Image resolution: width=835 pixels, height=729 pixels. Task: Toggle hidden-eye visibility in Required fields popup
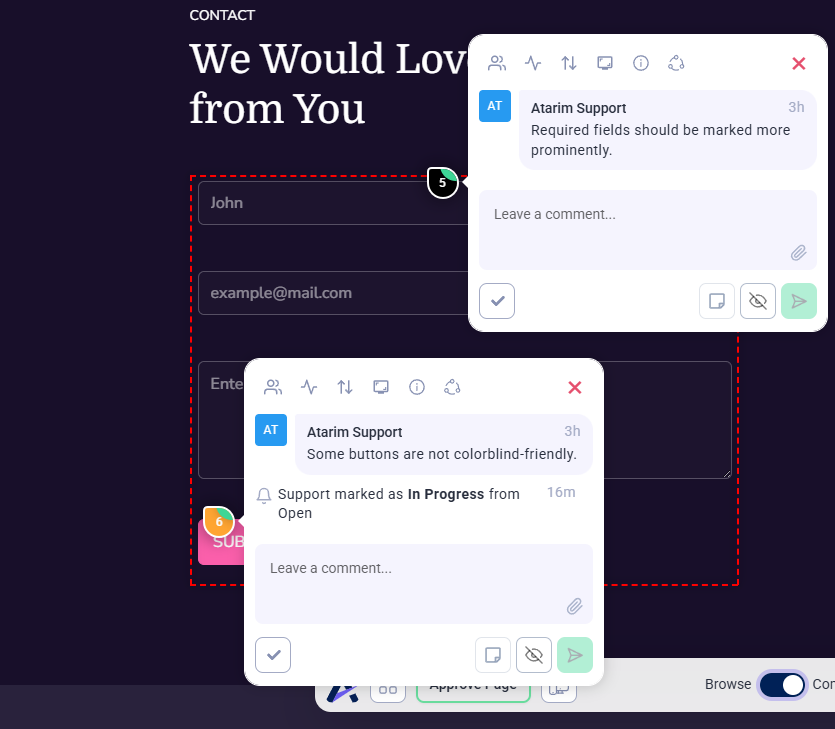[758, 301]
